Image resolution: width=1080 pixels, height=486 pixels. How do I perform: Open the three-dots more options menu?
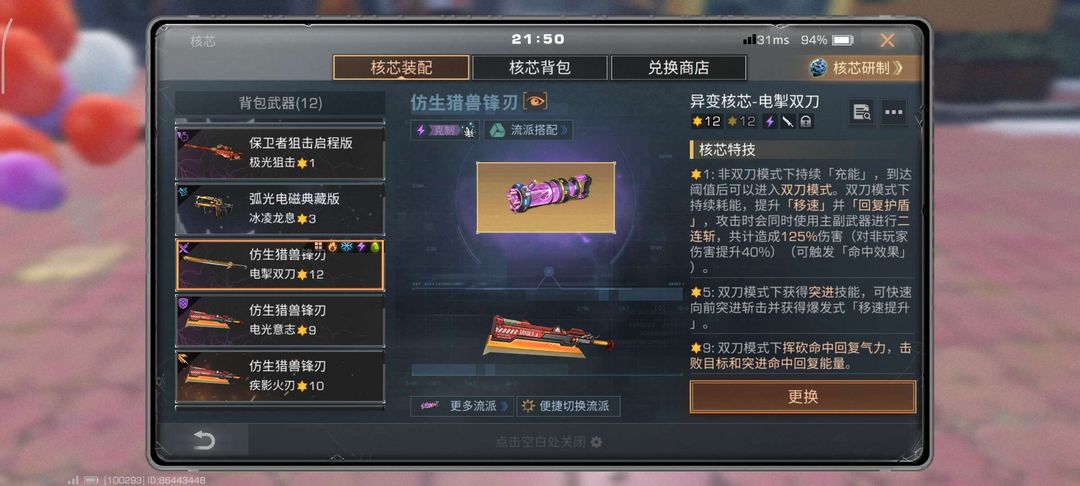(893, 112)
